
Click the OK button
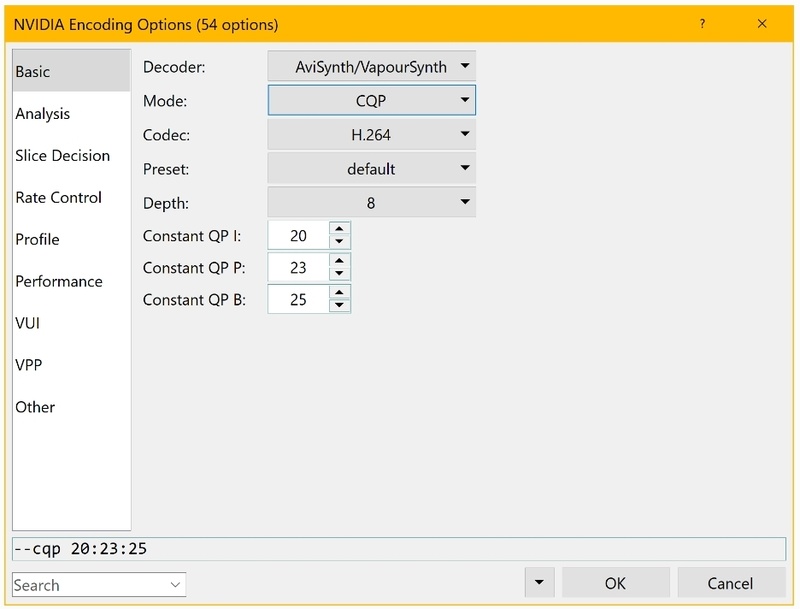(615, 583)
